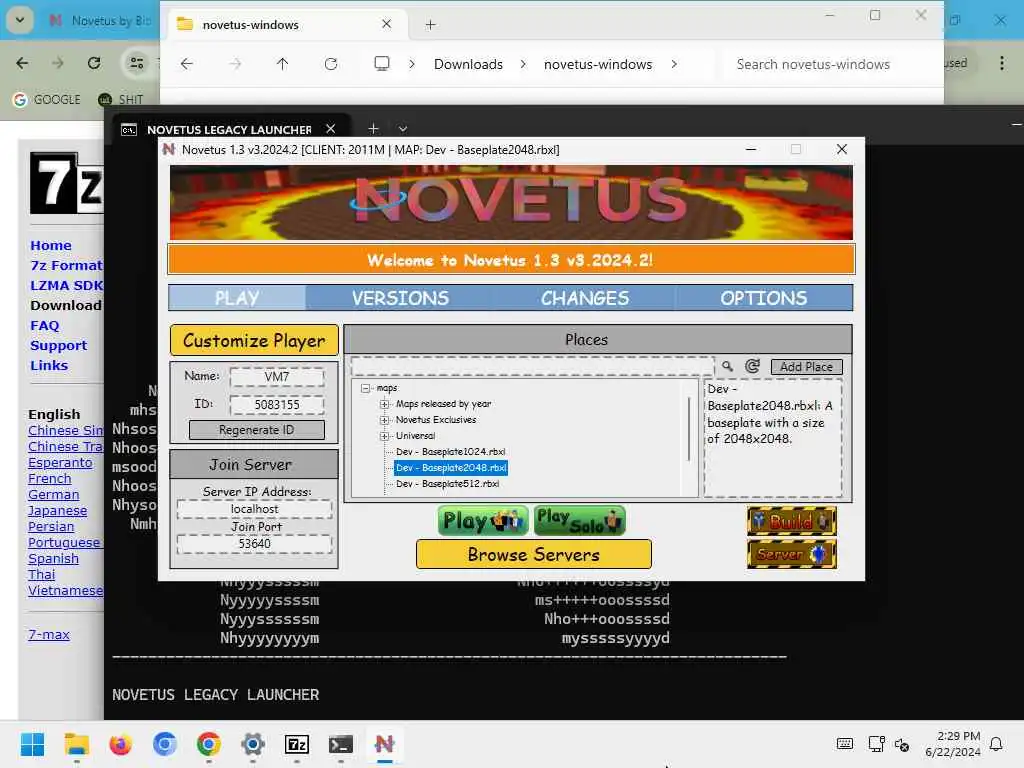
Task: Click the touch keyboard tray icon
Action: [844, 744]
